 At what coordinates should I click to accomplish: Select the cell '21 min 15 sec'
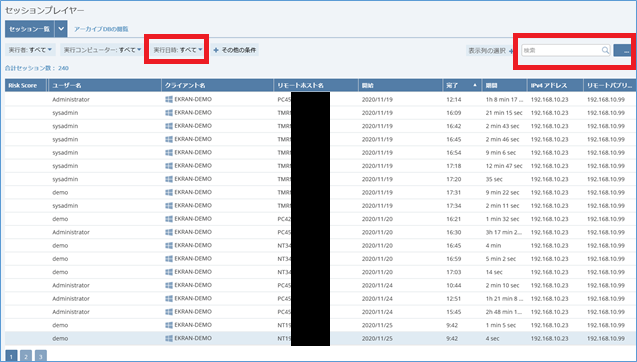(x=504, y=113)
